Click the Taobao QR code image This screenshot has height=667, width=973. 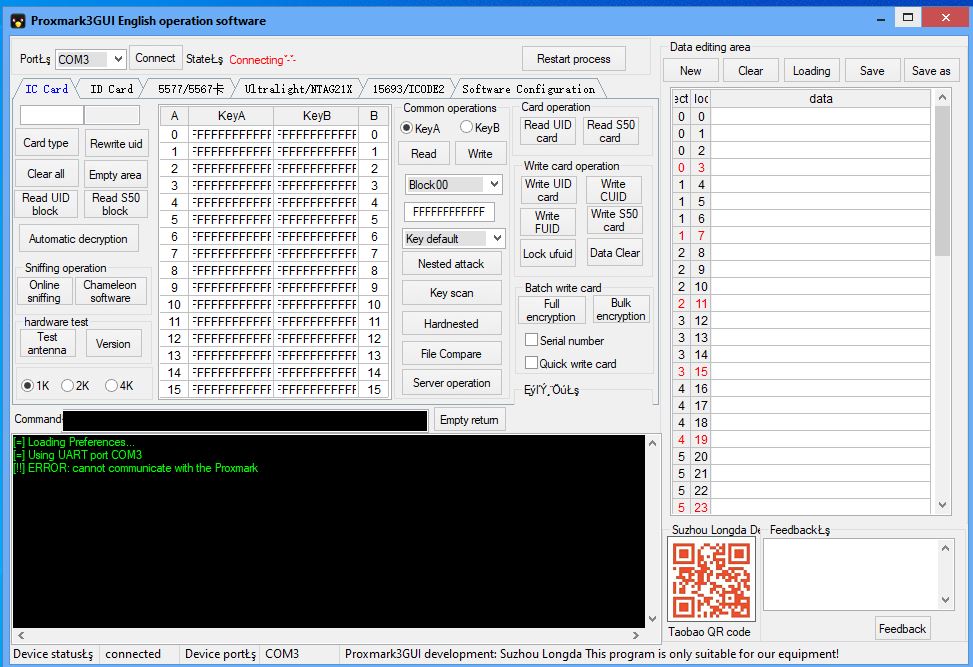tap(711, 580)
